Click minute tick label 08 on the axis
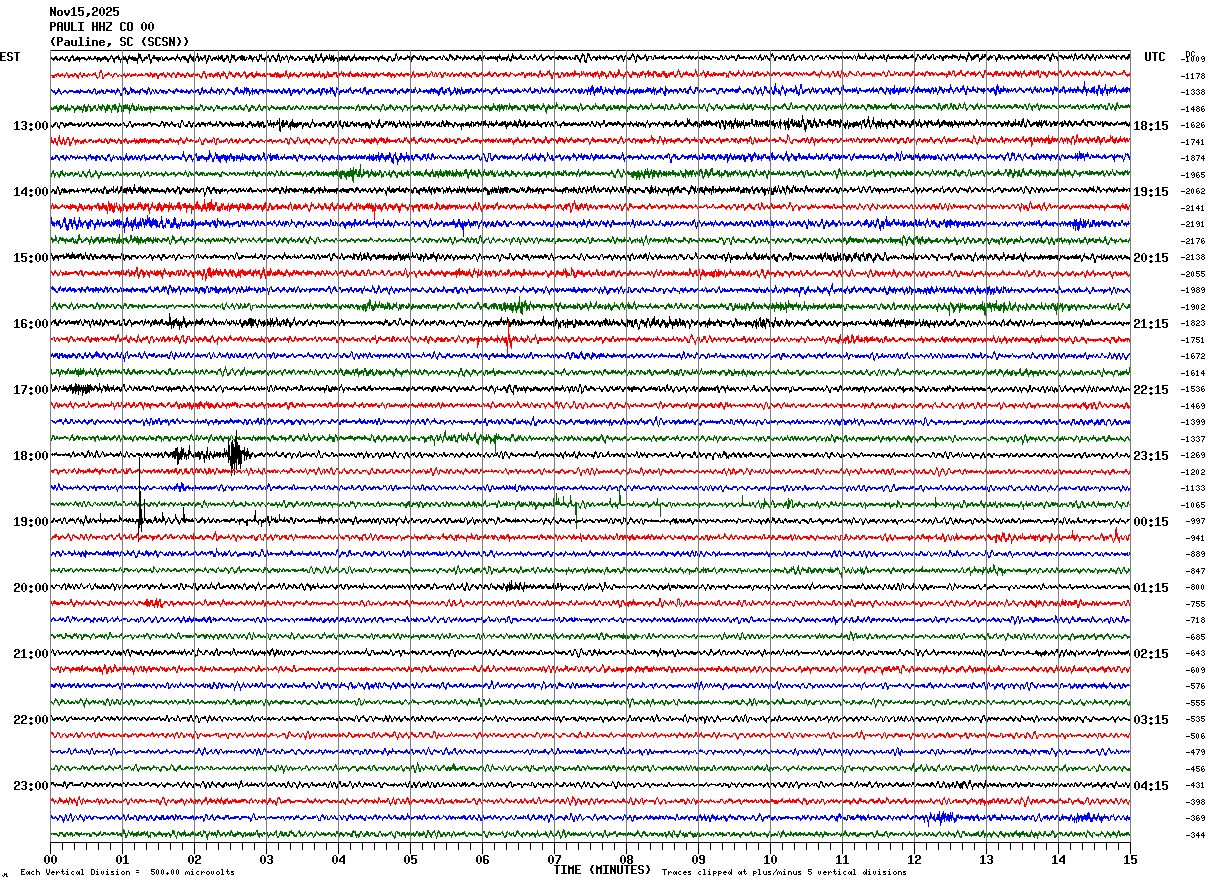 pos(626,859)
